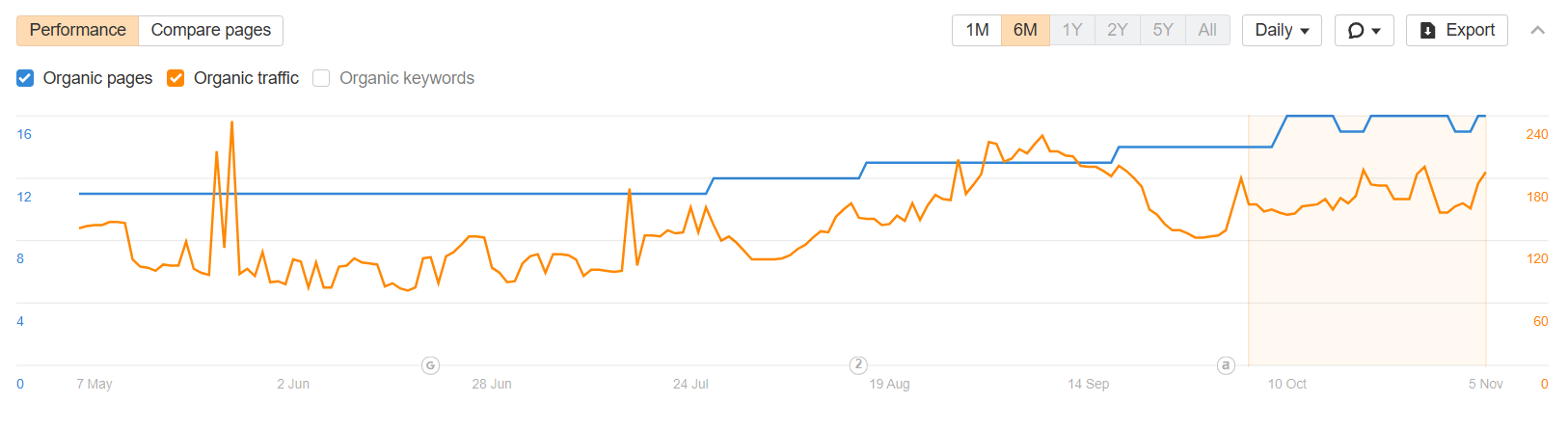Collapse the chart panel with chevron
This screenshot has width=1568, height=429.
pyautogui.click(x=1538, y=30)
